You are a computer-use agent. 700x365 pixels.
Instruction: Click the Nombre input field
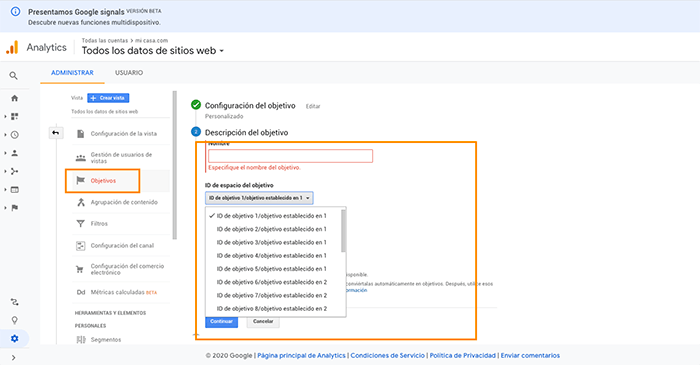pyautogui.click(x=290, y=156)
